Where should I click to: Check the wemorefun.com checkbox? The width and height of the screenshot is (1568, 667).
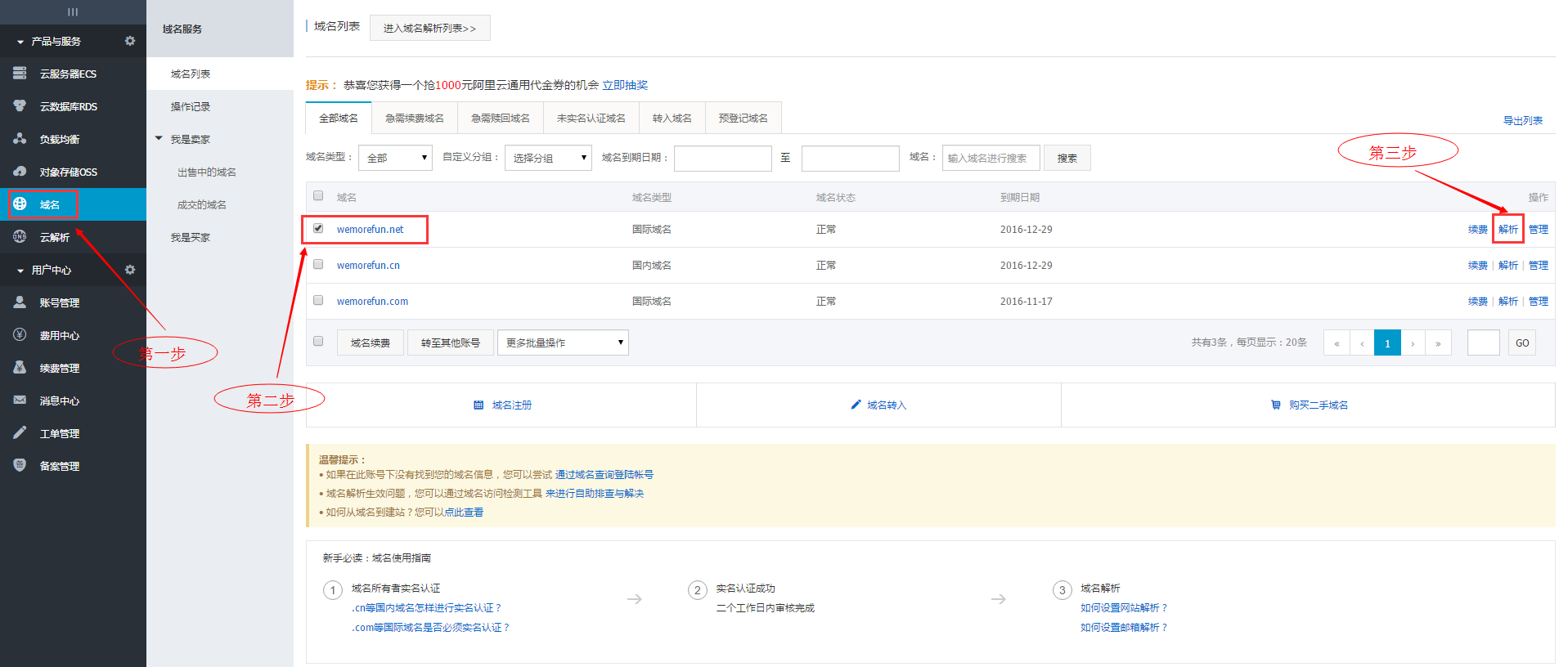pos(318,301)
